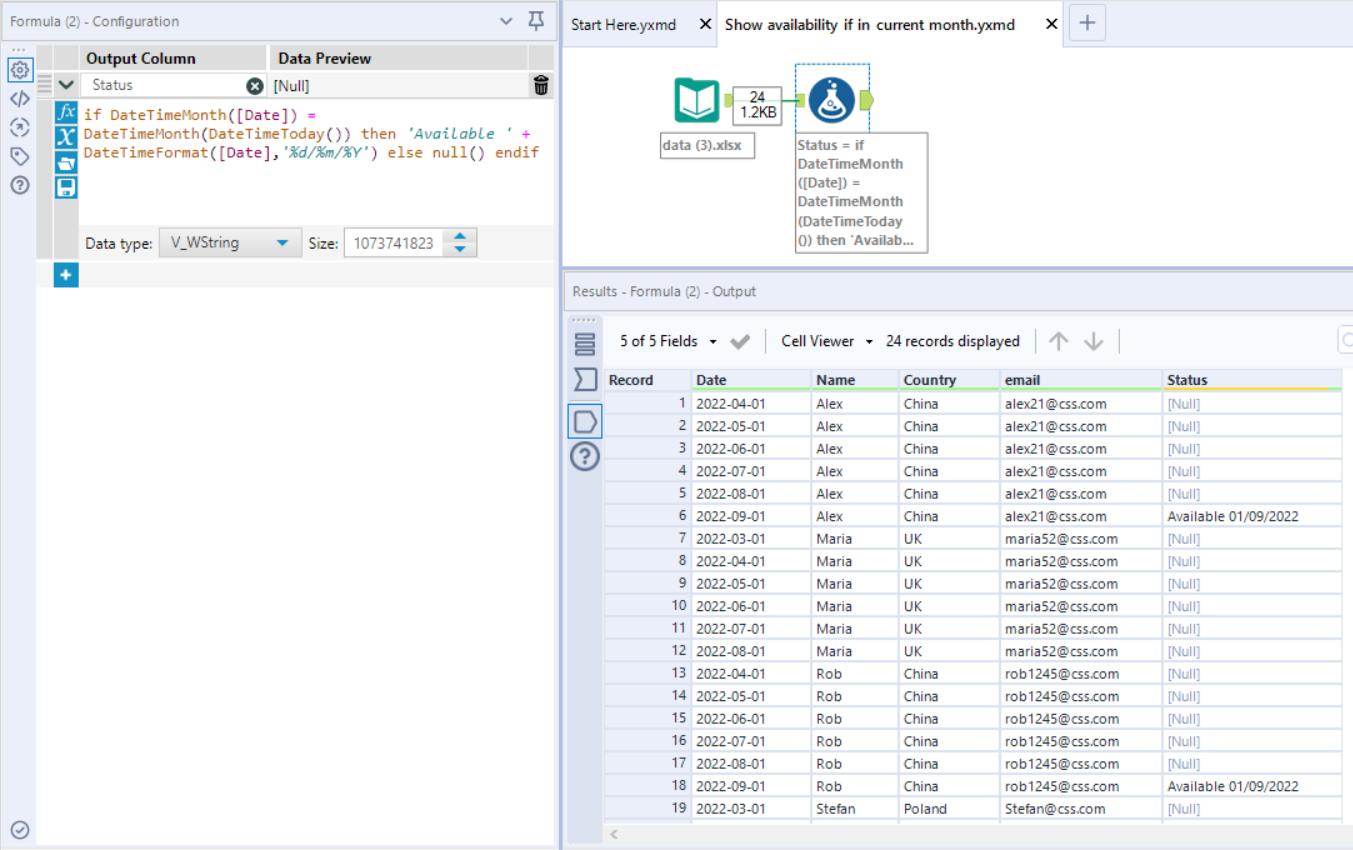
Task: Select the results input anchor icon
Action: pyautogui.click(x=585, y=380)
